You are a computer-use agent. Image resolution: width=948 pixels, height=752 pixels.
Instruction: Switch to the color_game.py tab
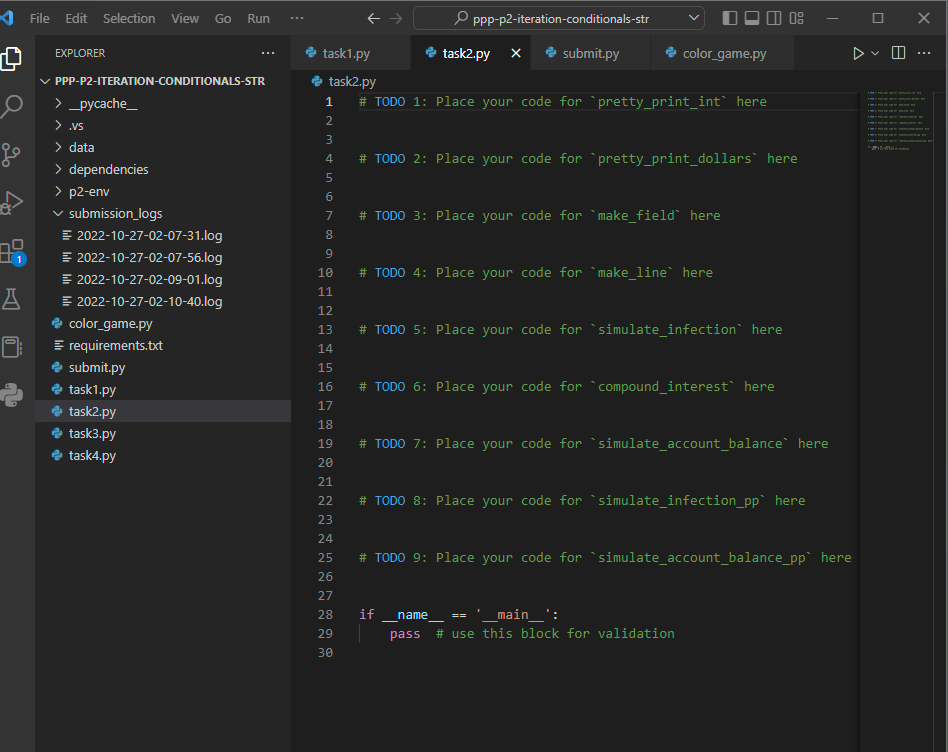(723, 54)
